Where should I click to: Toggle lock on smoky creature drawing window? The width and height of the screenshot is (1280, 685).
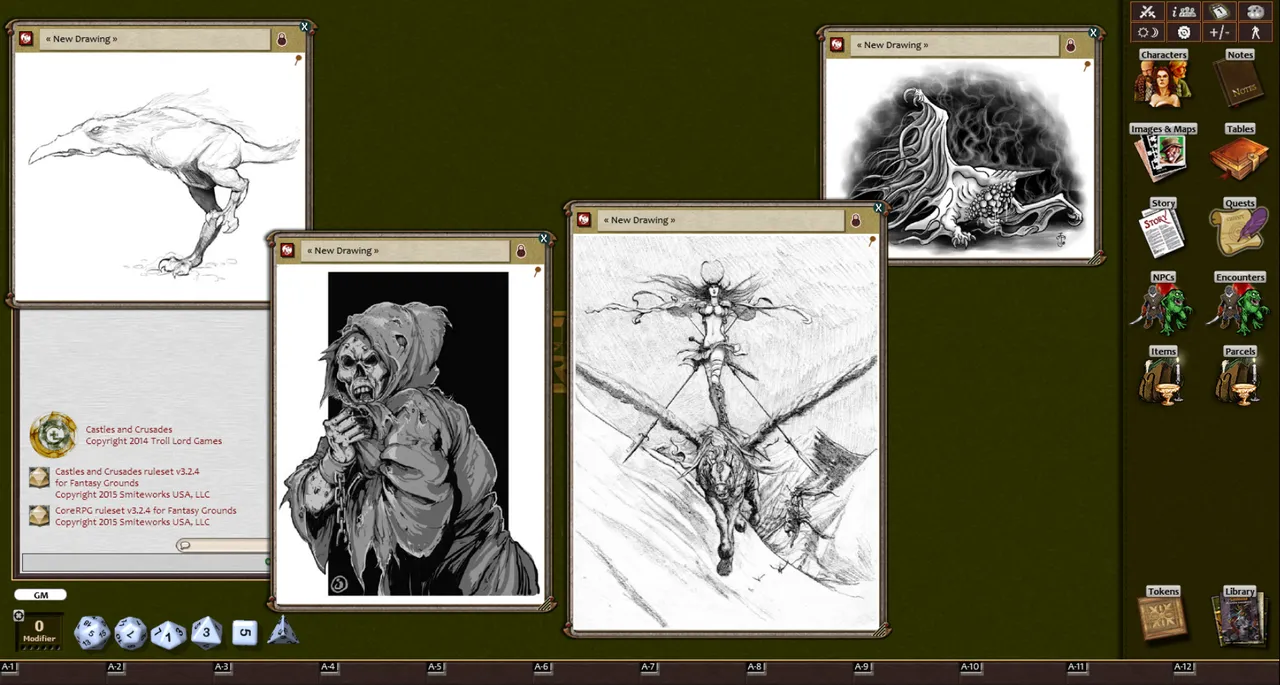(x=1071, y=45)
